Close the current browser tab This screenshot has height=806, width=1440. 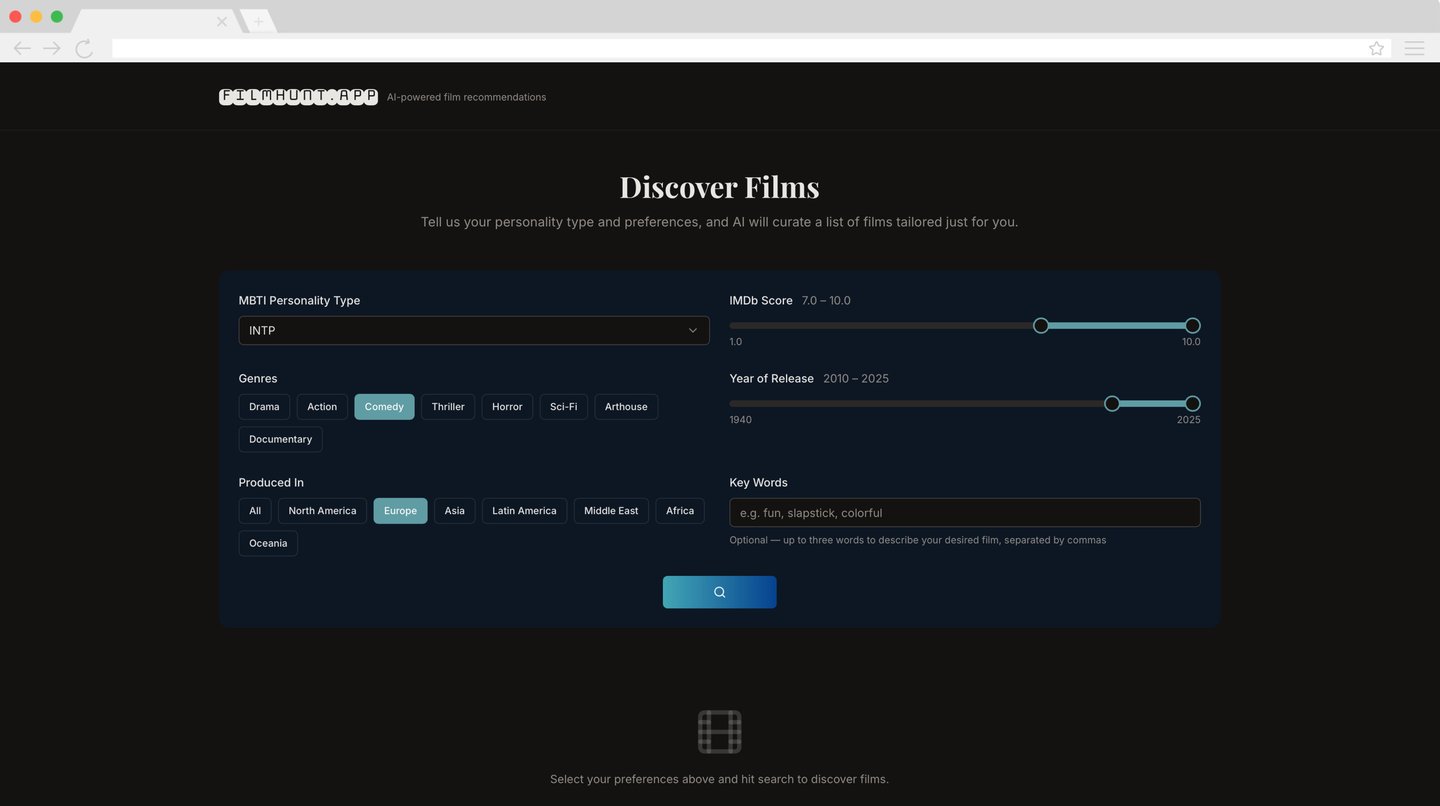(x=222, y=21)
